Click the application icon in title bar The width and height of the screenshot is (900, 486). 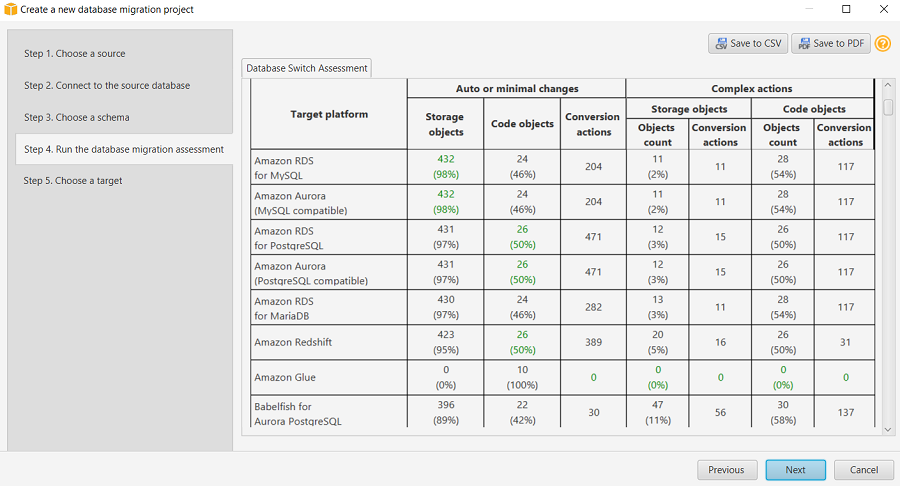tap(11, 10)
